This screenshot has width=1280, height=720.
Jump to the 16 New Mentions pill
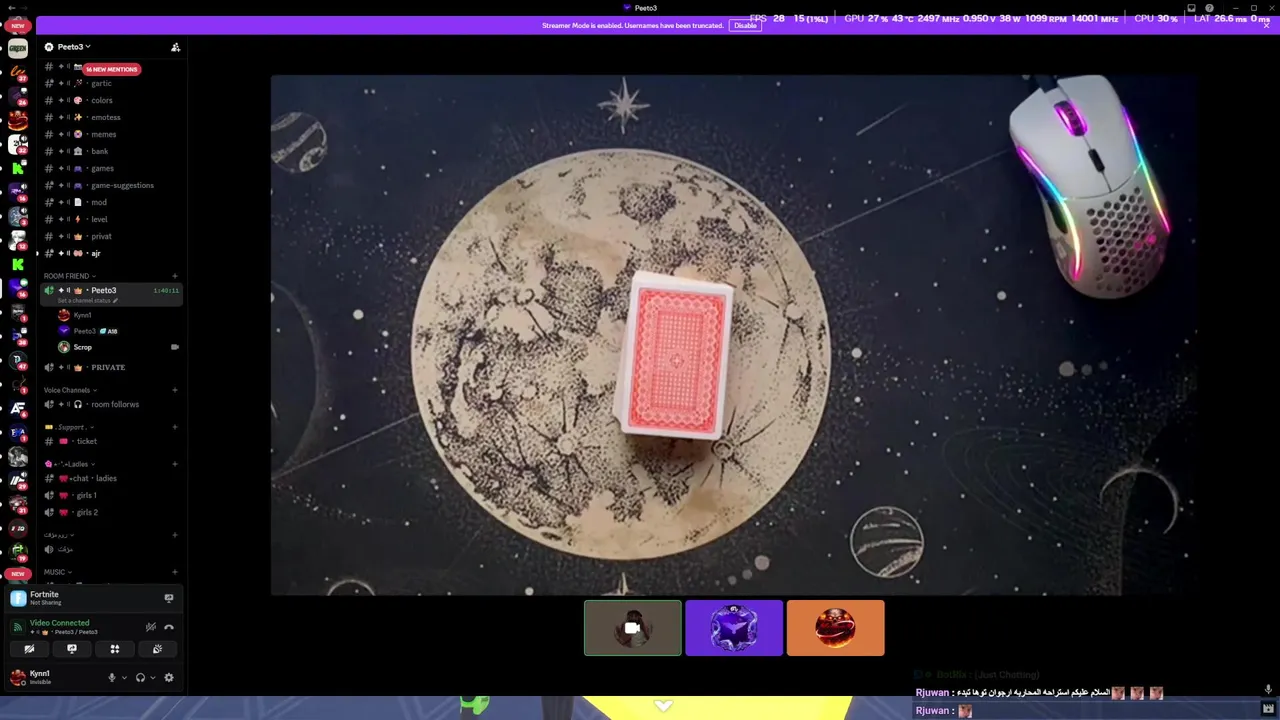111,69
